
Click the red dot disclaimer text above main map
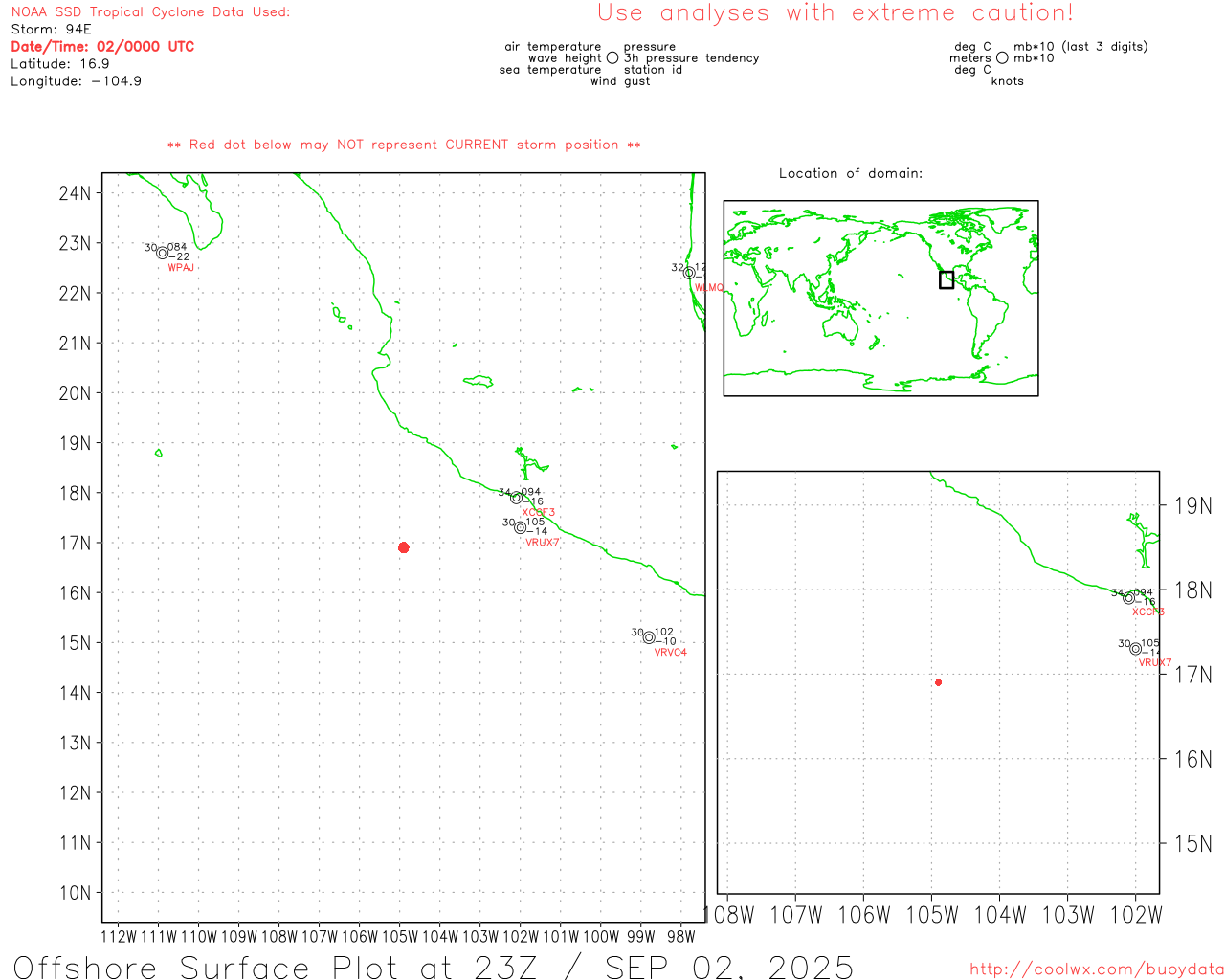[x=404, y=145]
